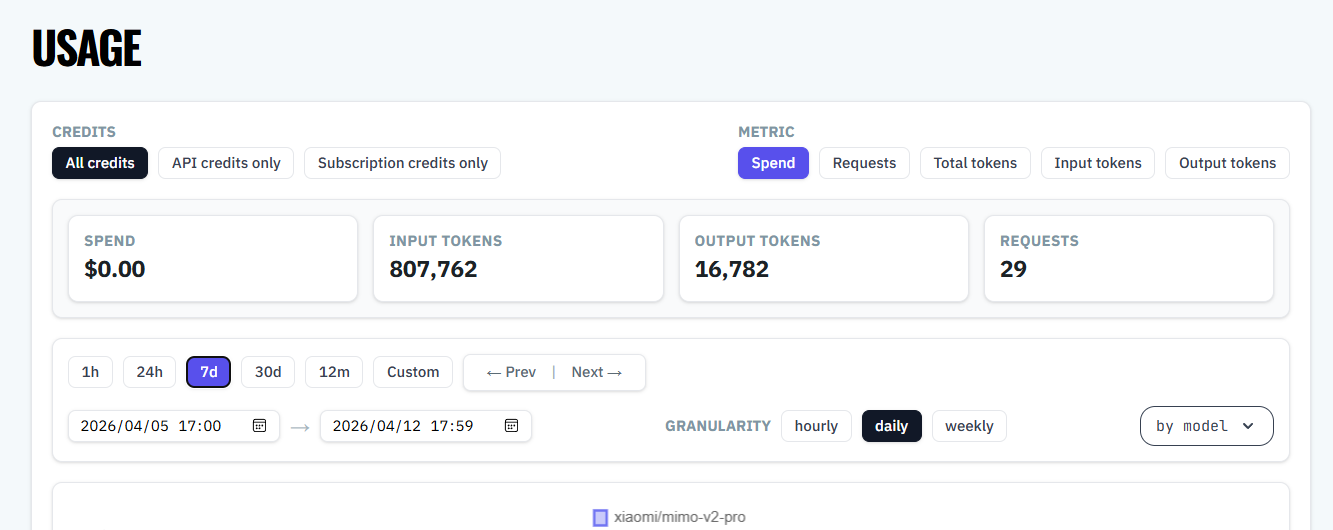Switch metric to Input tokens
The width and height of the screenshot is (1333, 530).
pos(1098,163)
